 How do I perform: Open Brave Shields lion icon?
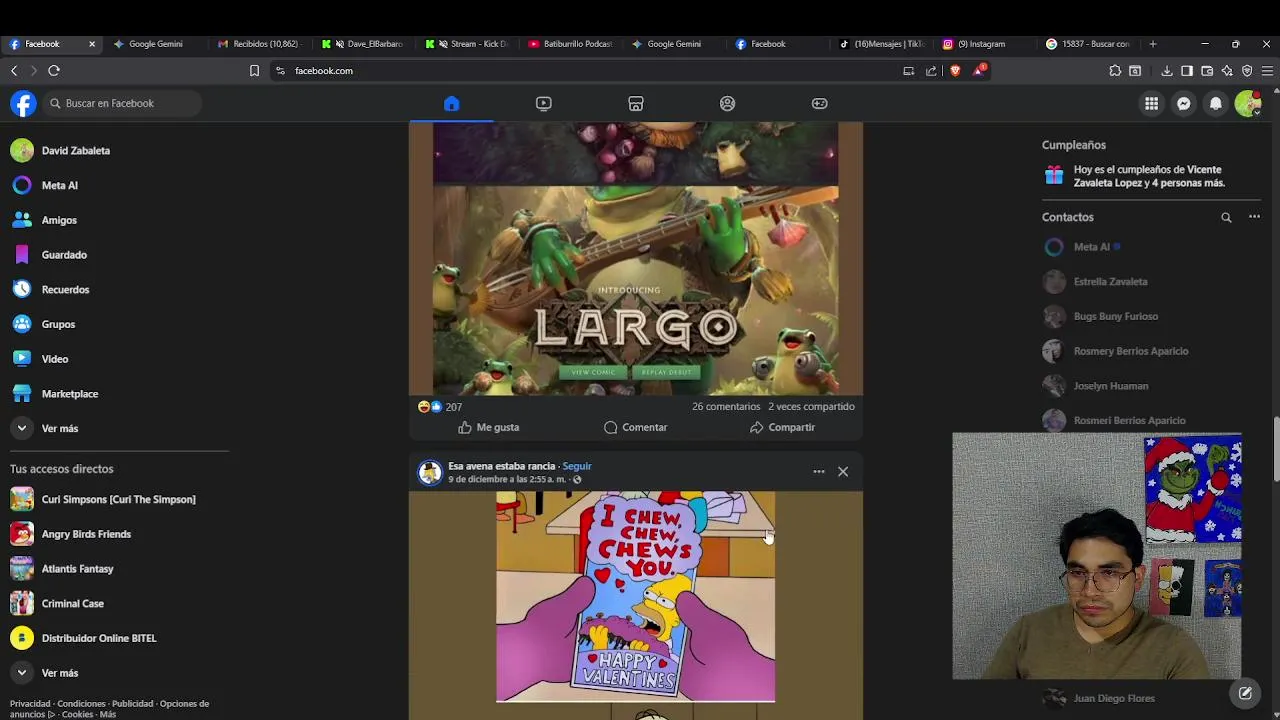(955, 71)
